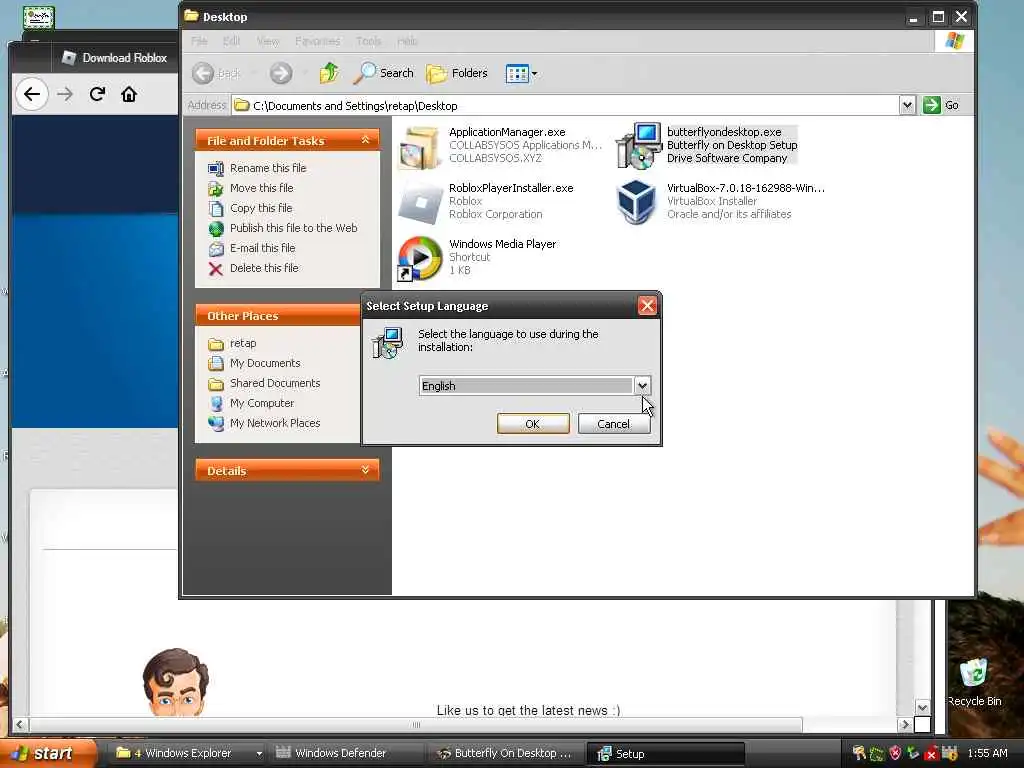Reload the Download Roblox page

(x=97, y=94)
